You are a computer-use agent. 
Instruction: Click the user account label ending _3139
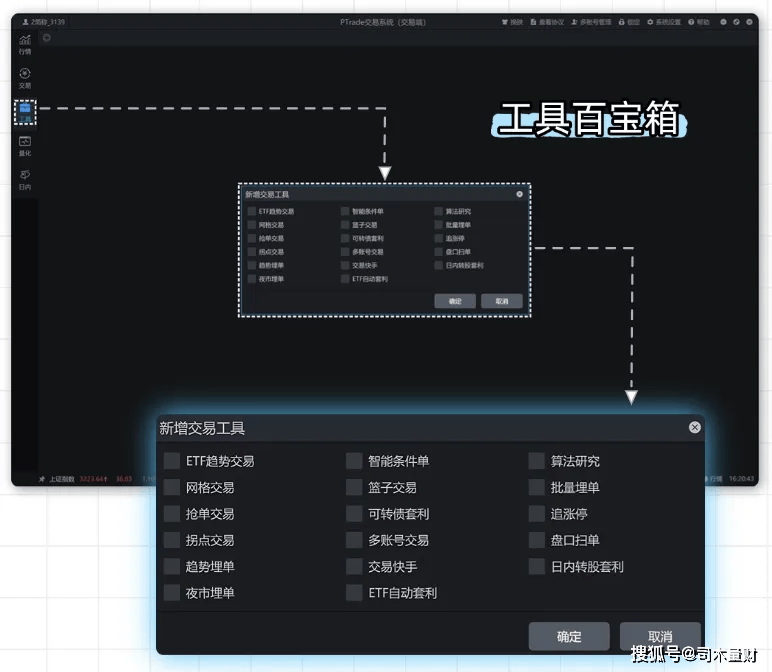click(x=44, y=22)
